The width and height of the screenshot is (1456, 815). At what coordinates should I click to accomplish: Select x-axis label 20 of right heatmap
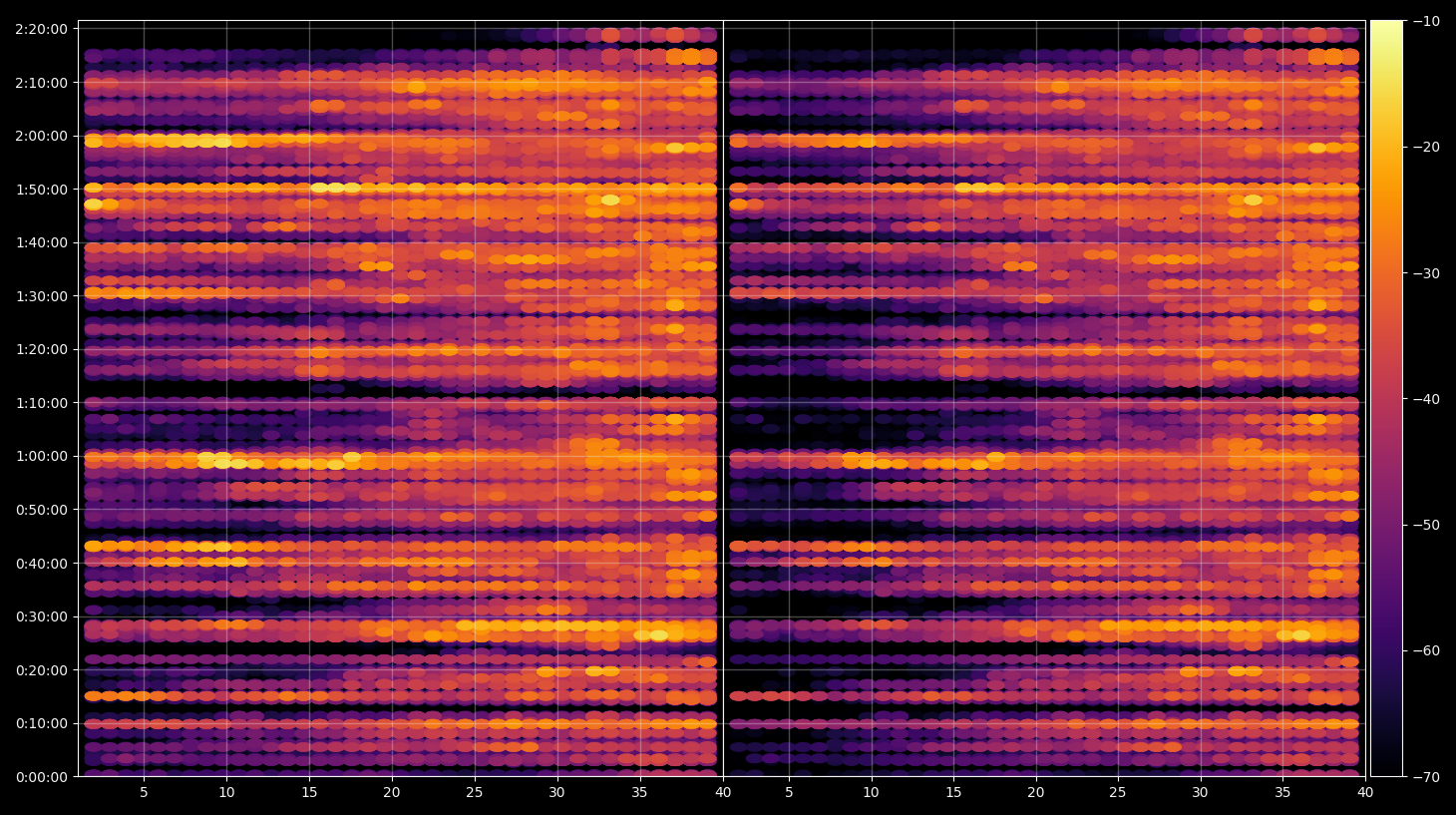[1036, 793]
